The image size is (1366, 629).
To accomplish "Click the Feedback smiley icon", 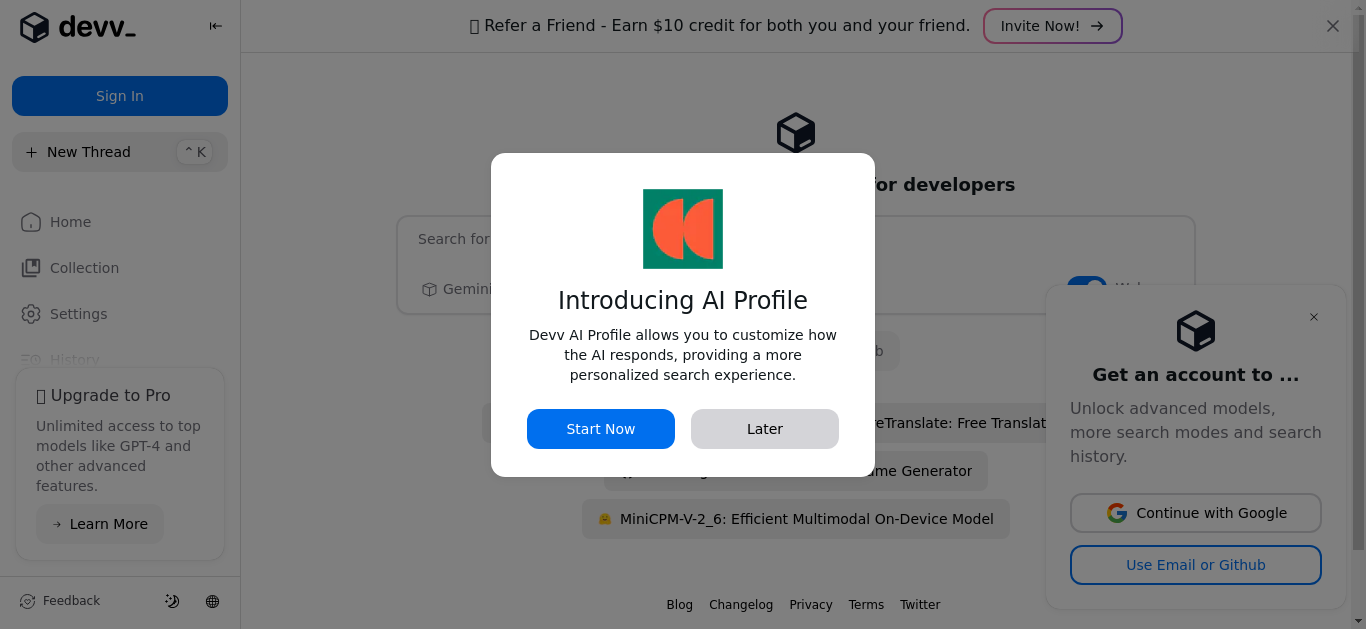I will click(27, 601).
